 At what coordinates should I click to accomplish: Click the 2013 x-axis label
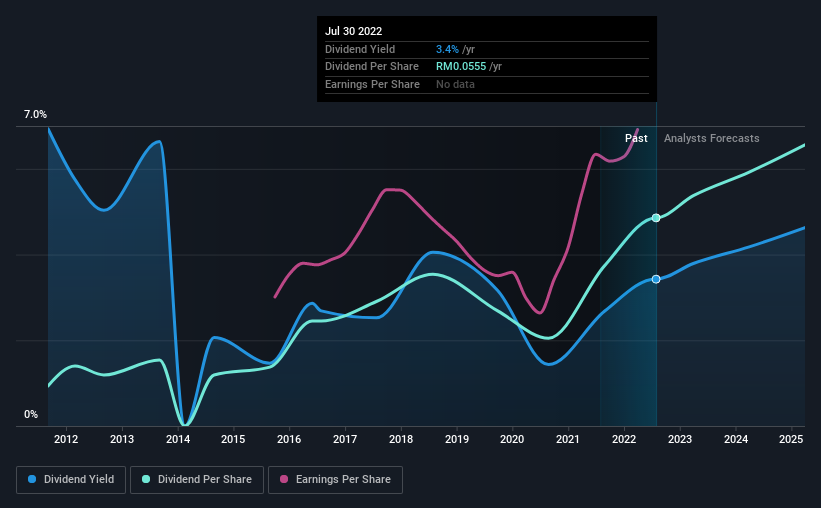tap(122, 439)
